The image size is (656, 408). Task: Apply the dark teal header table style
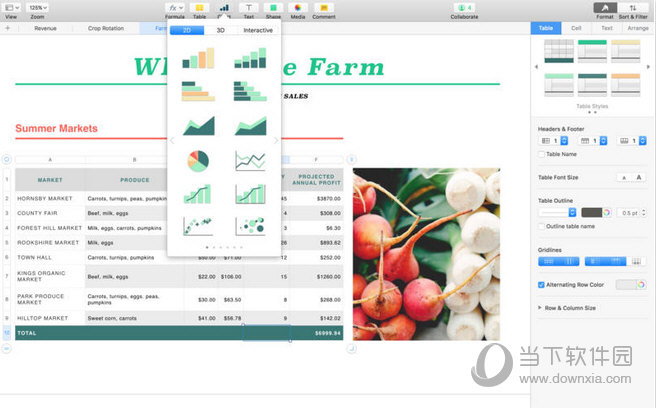pyautogui.click(x=592, y=85)
